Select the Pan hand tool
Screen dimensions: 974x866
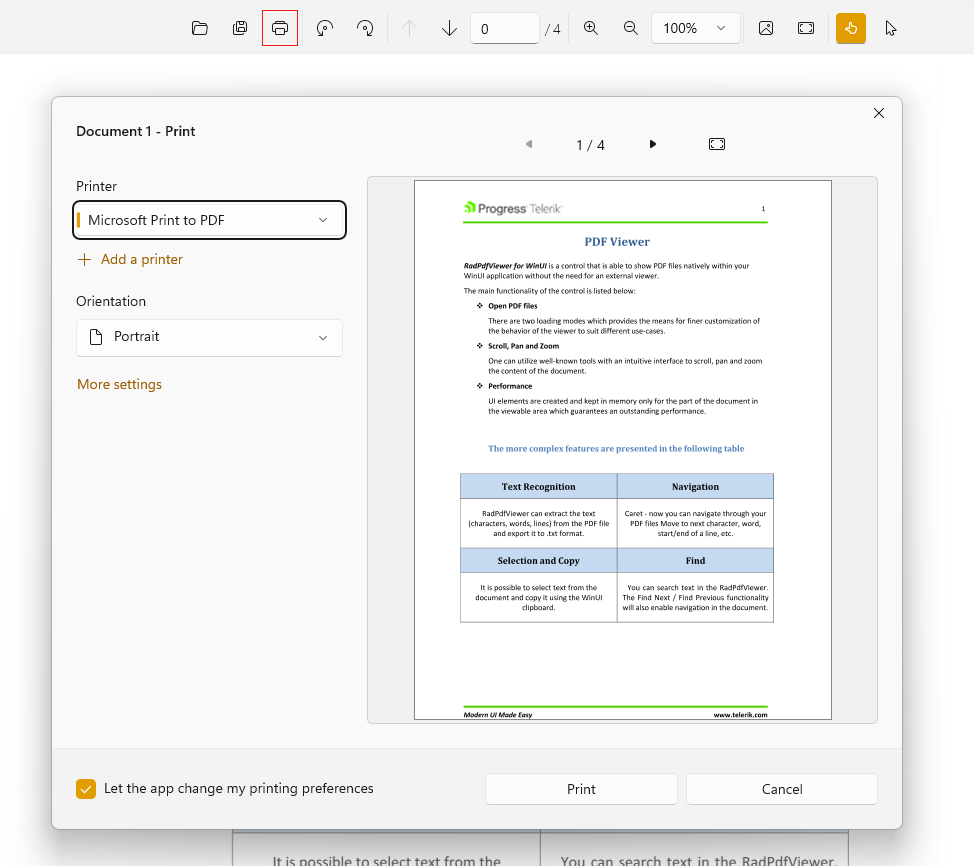(x=851, y=28)
